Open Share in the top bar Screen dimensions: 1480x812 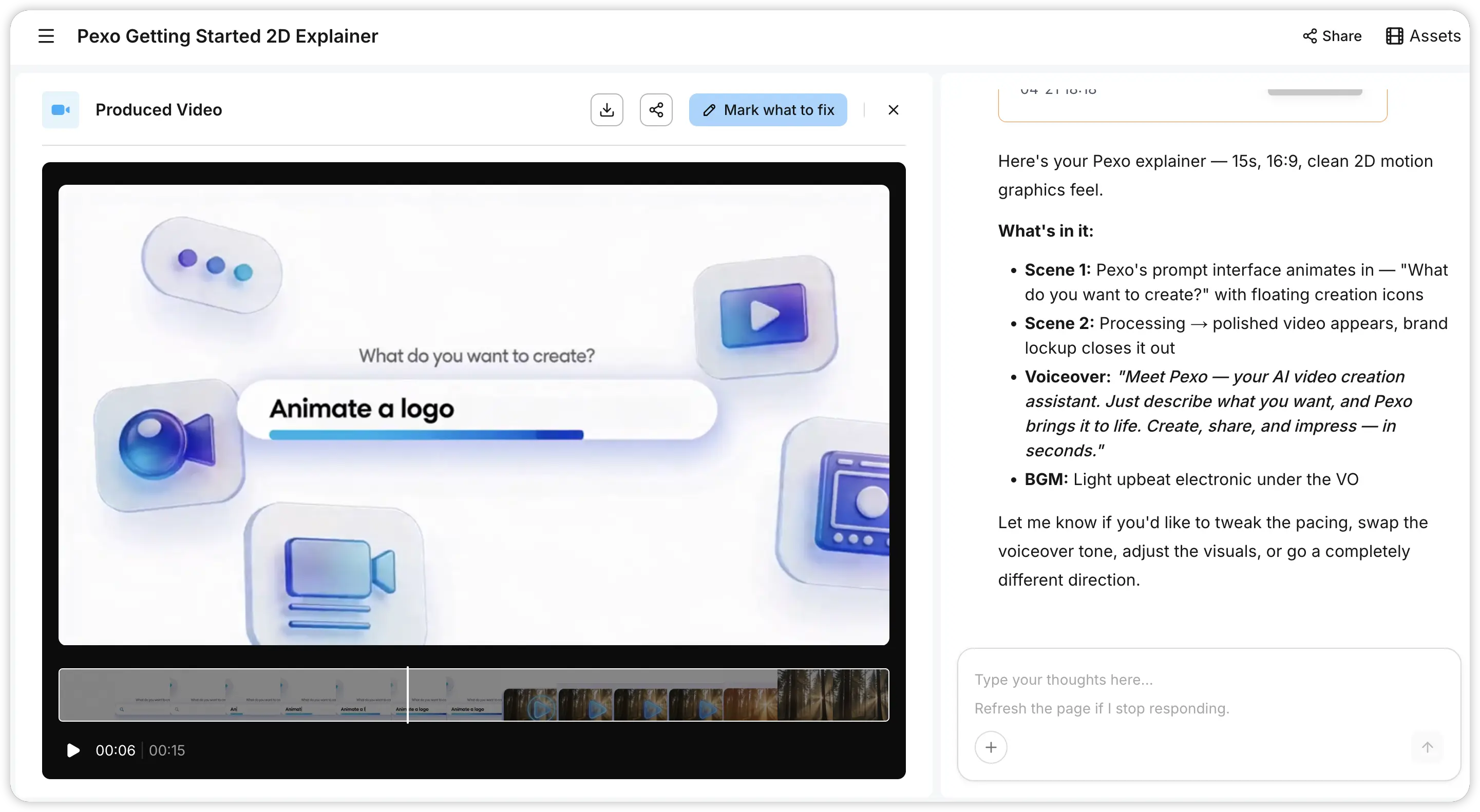(1332, 36)
